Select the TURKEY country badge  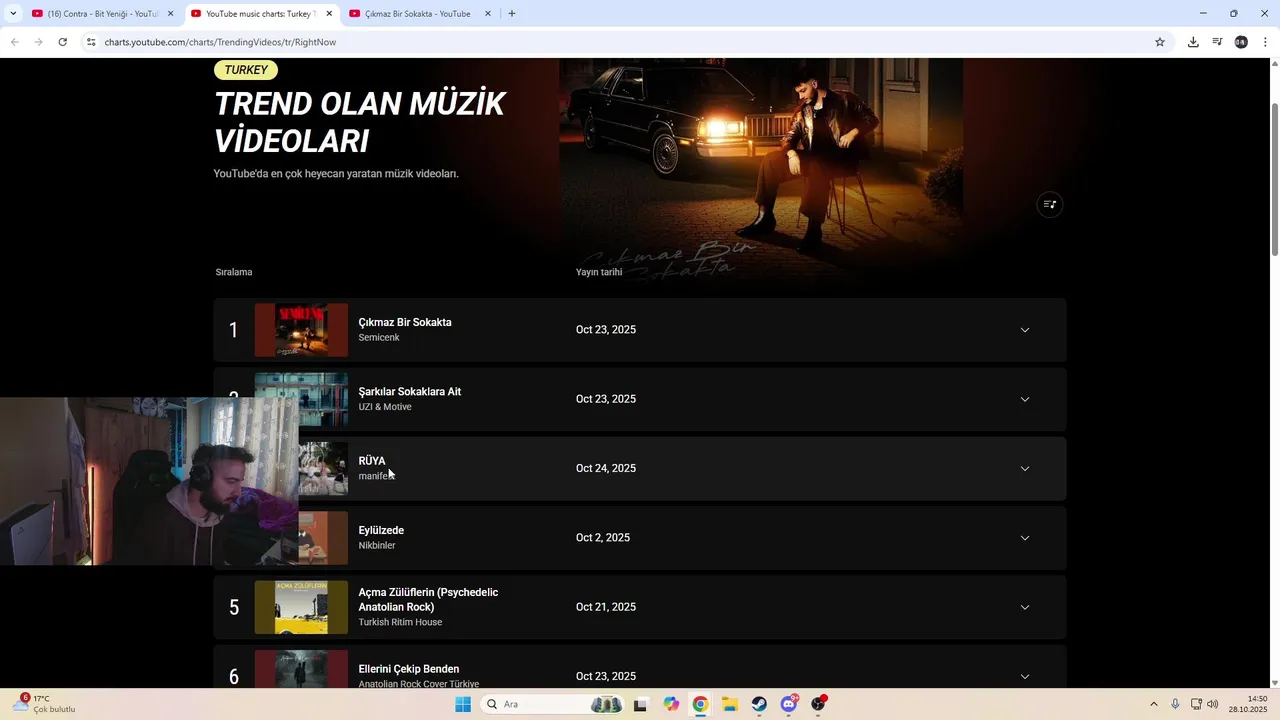(x=246, y=70)
